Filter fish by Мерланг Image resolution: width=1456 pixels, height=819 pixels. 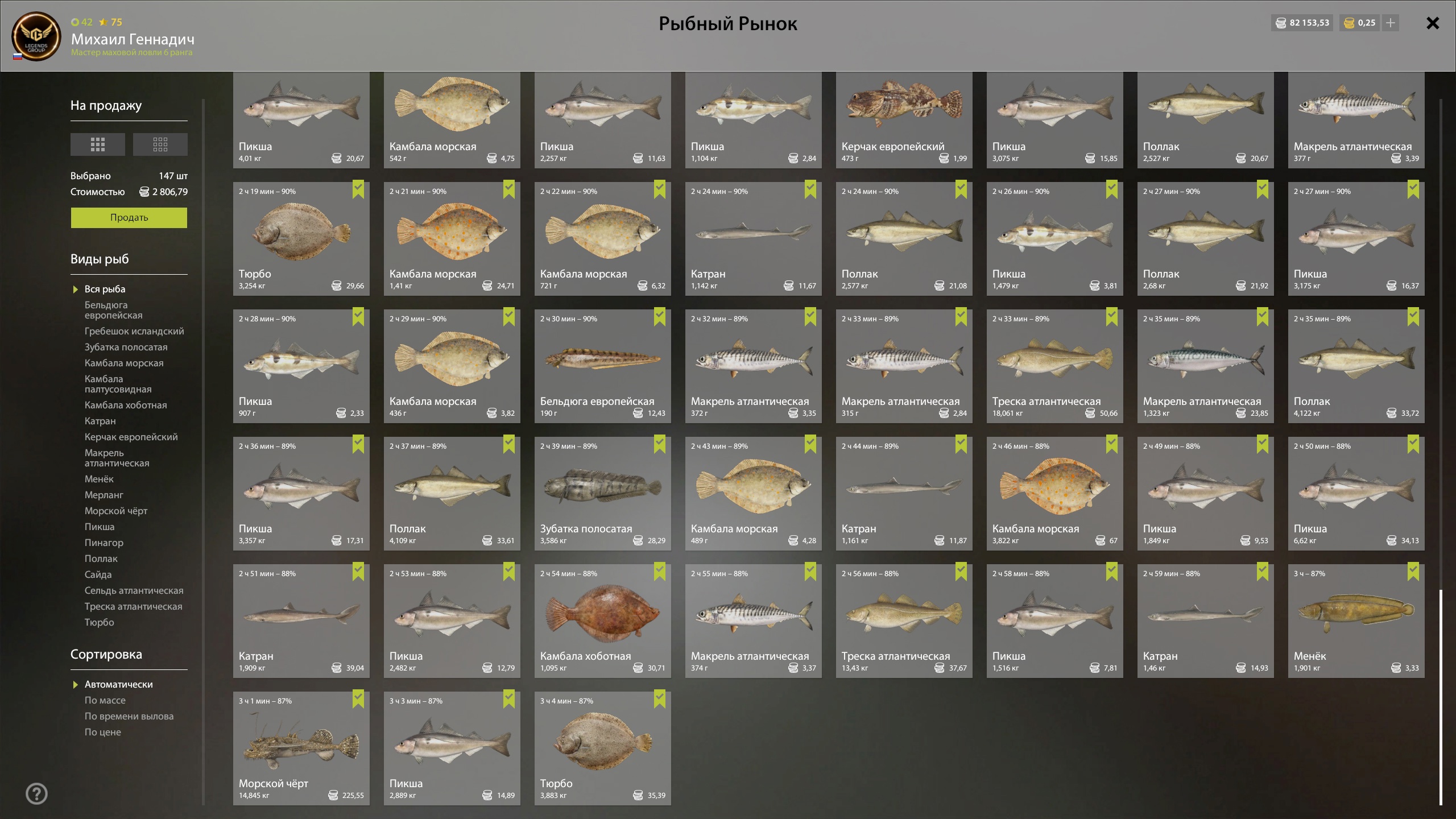click(104, 495)
